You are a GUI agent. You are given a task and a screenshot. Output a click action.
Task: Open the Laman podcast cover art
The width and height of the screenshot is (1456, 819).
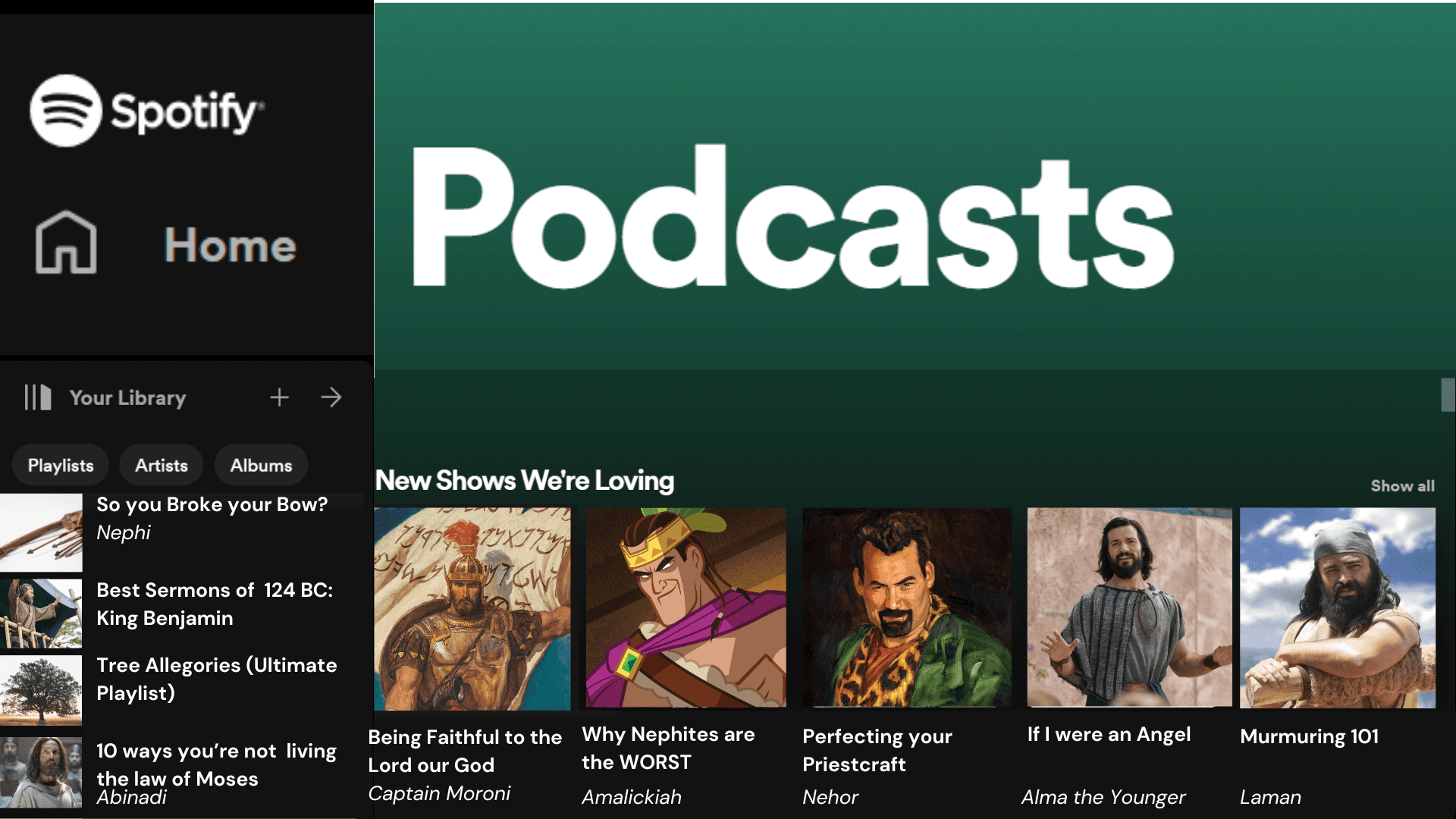tap(1338, 607)
